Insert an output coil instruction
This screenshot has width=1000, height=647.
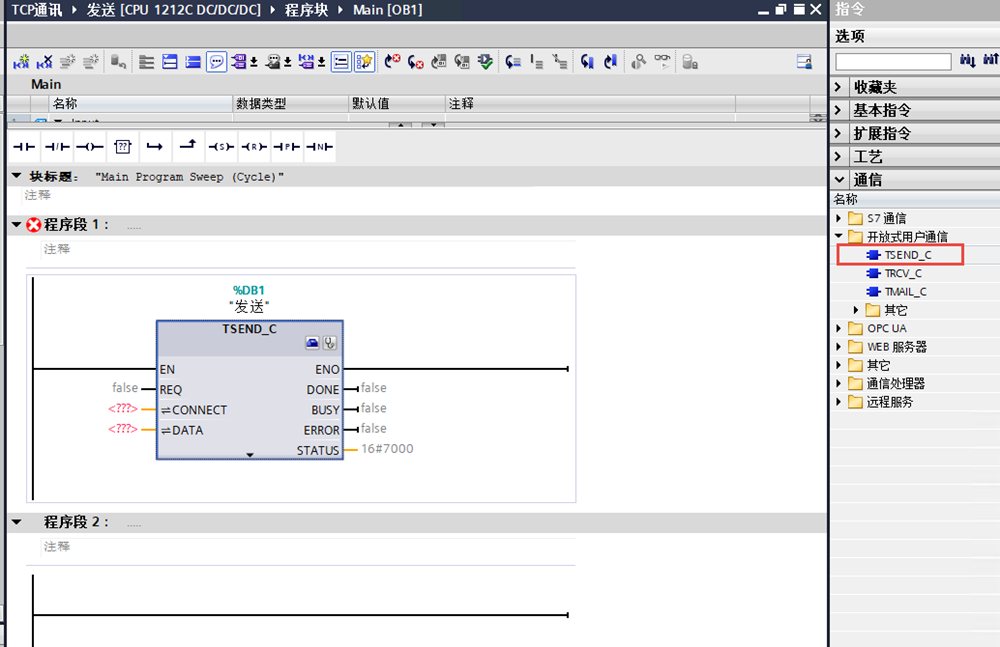90,147
